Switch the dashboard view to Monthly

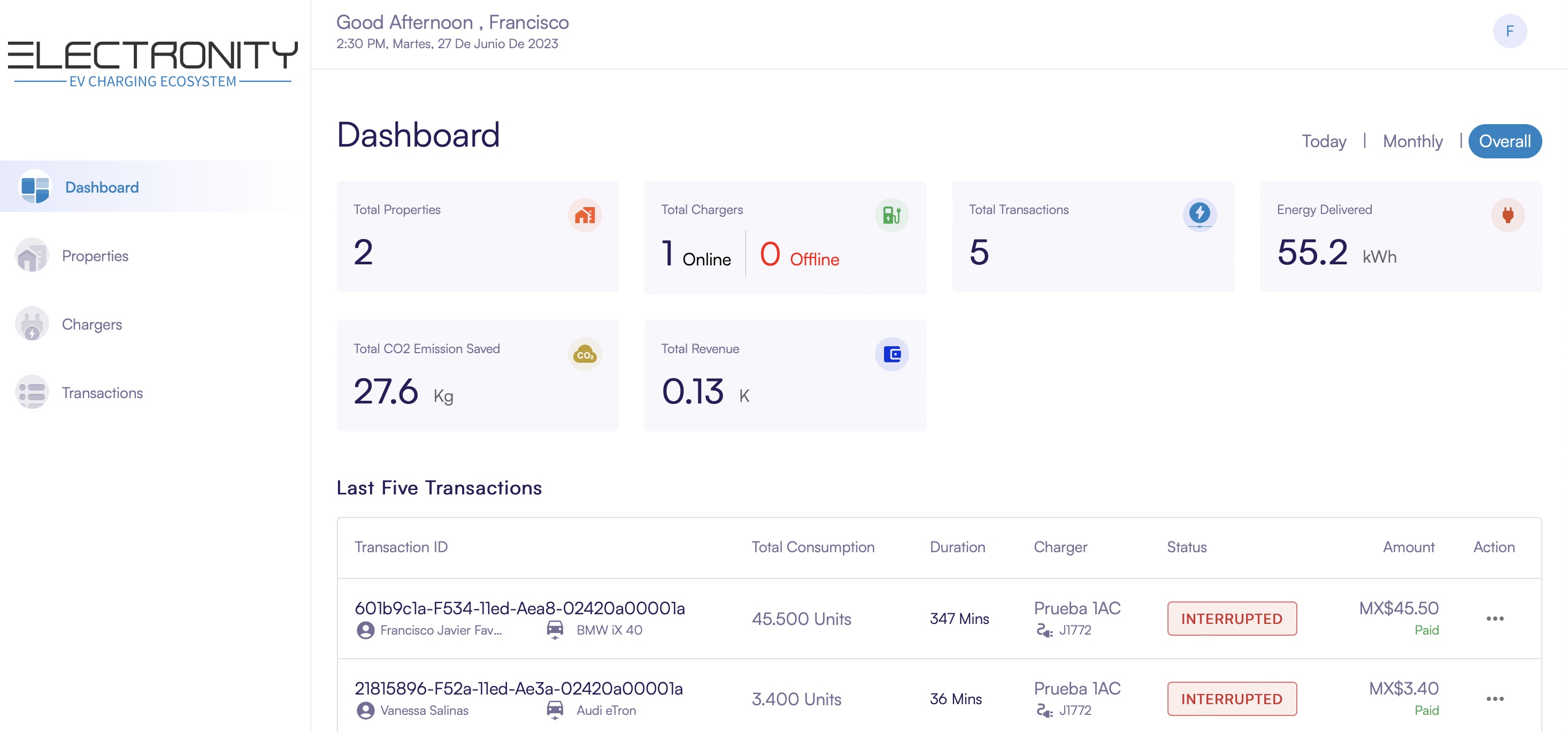point(1413,141)
